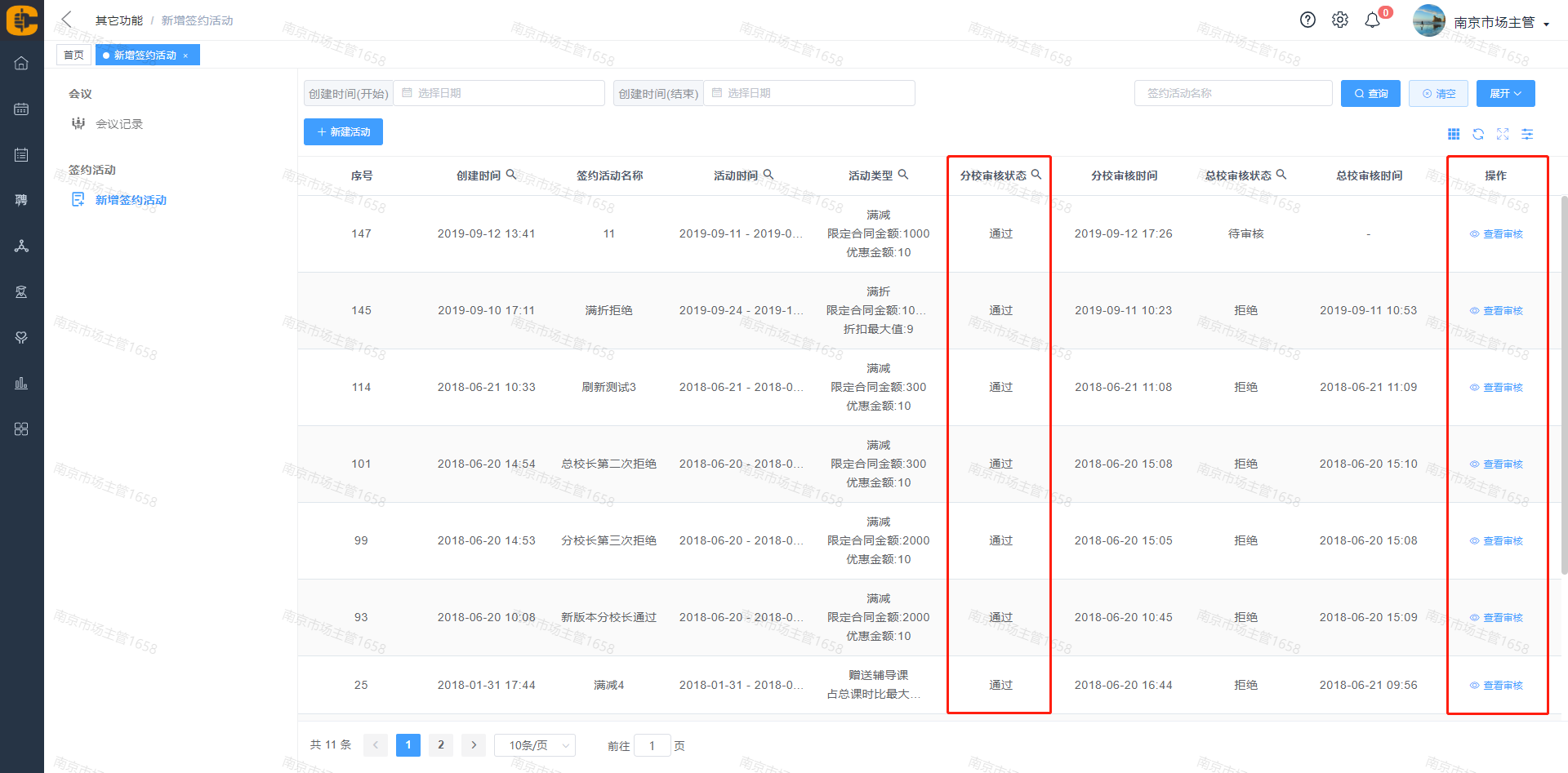The image size is (1568, 773).
Task: Open the column settings icon
Action: coord(1527,134)
